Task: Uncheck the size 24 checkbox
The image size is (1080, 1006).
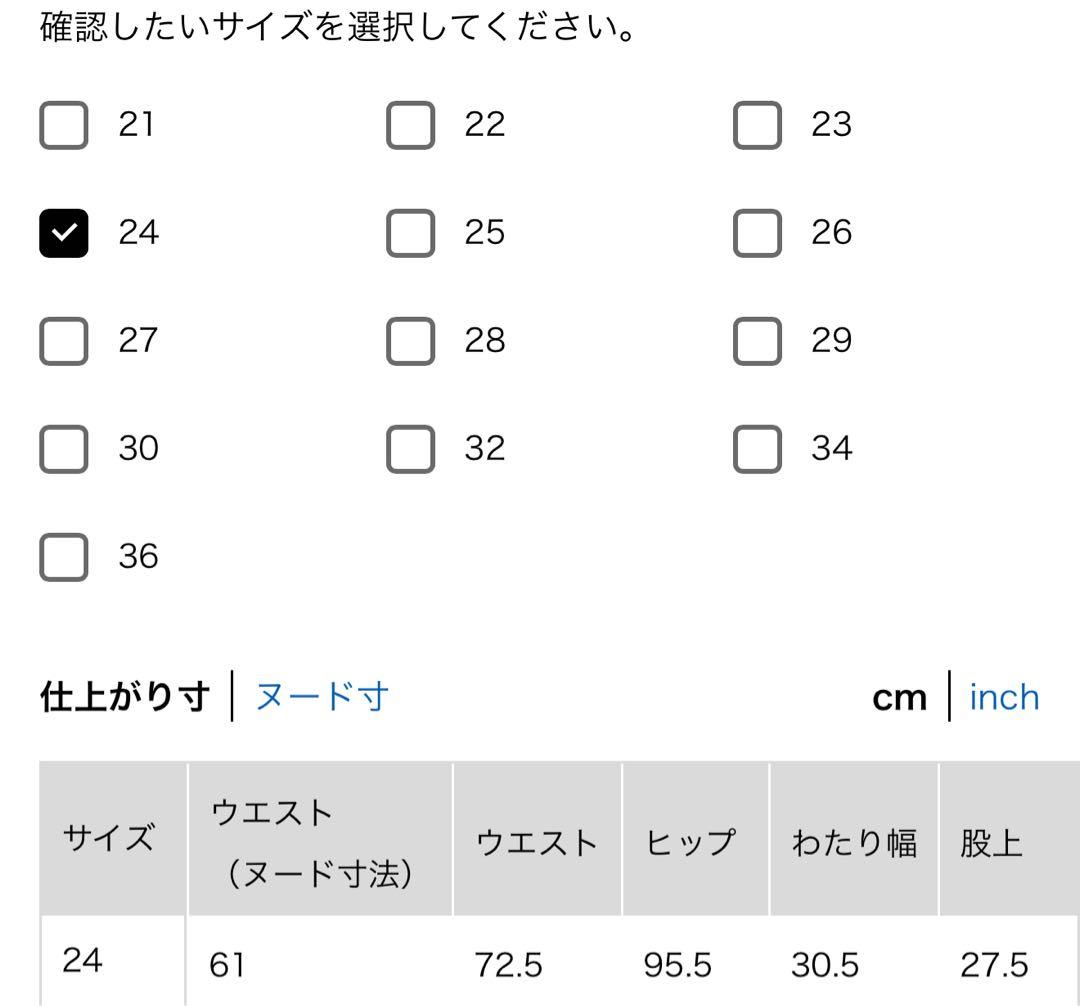Action: 64,233
